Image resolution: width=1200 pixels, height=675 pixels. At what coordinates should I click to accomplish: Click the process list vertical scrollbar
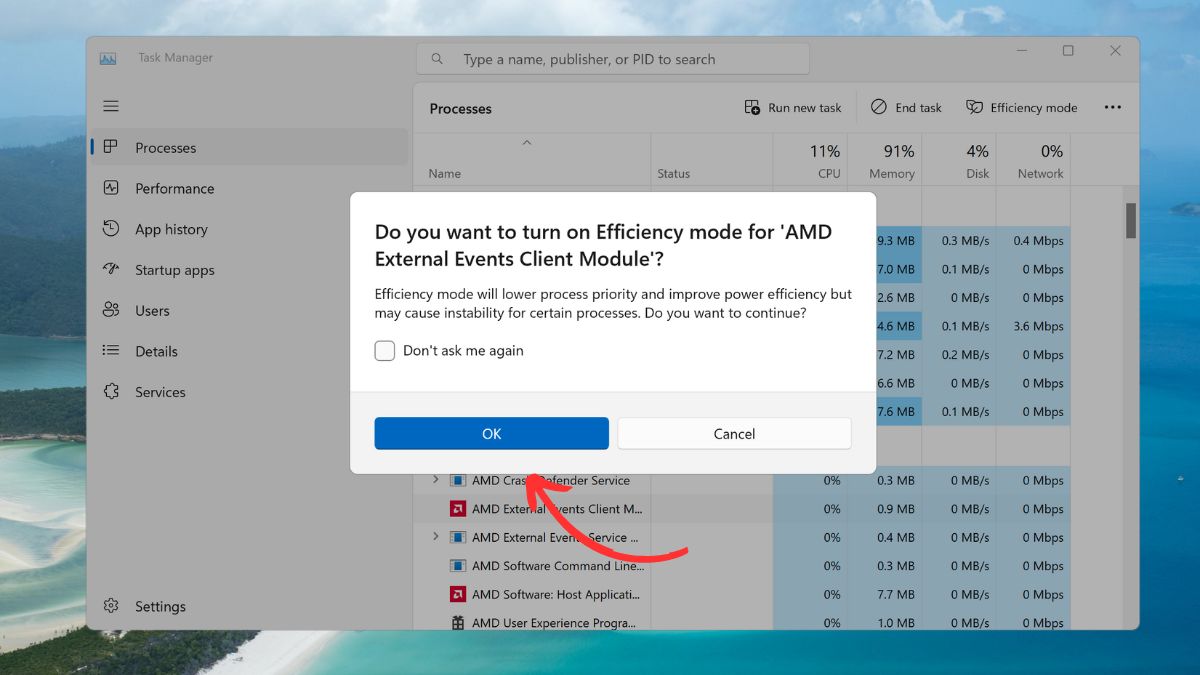tap(1131, 221)
